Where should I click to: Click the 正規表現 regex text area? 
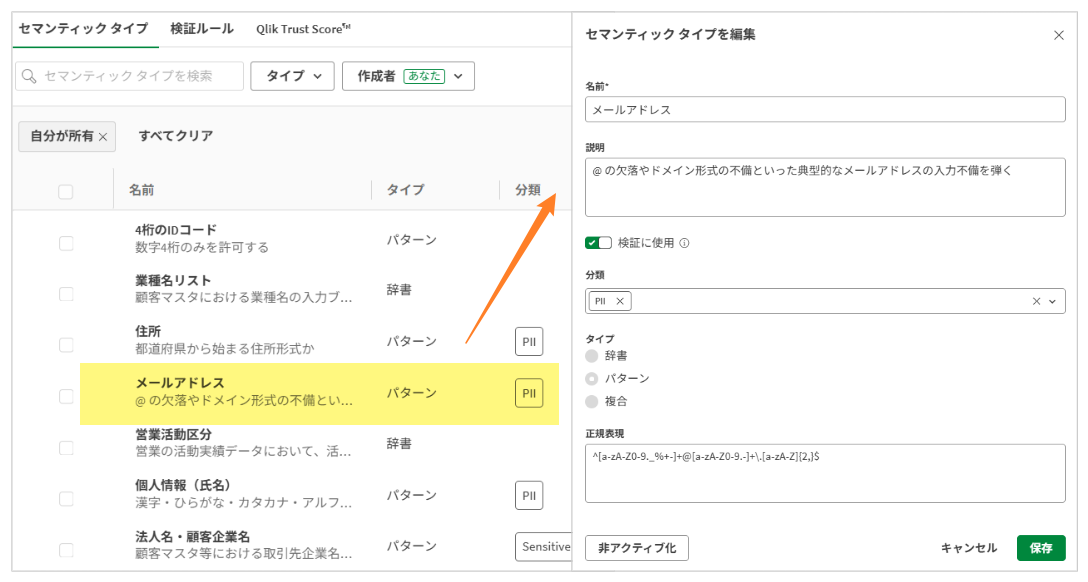point(825,473)
